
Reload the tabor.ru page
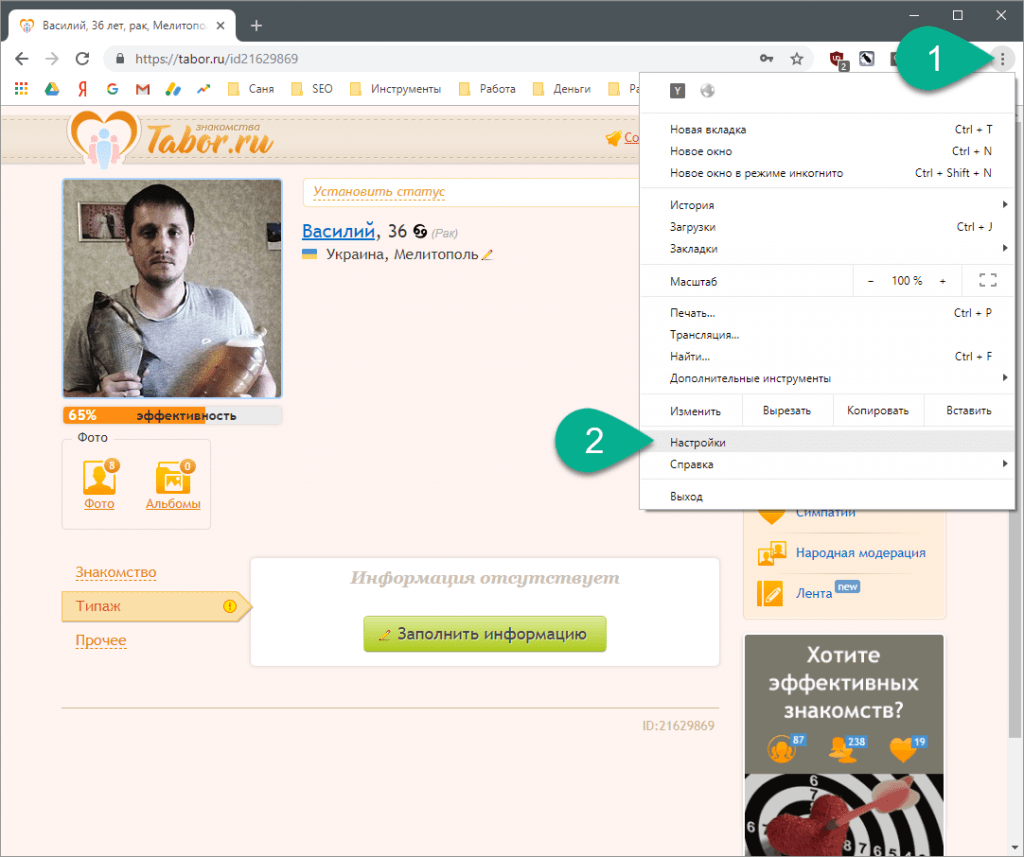click(x=82, y=59)
